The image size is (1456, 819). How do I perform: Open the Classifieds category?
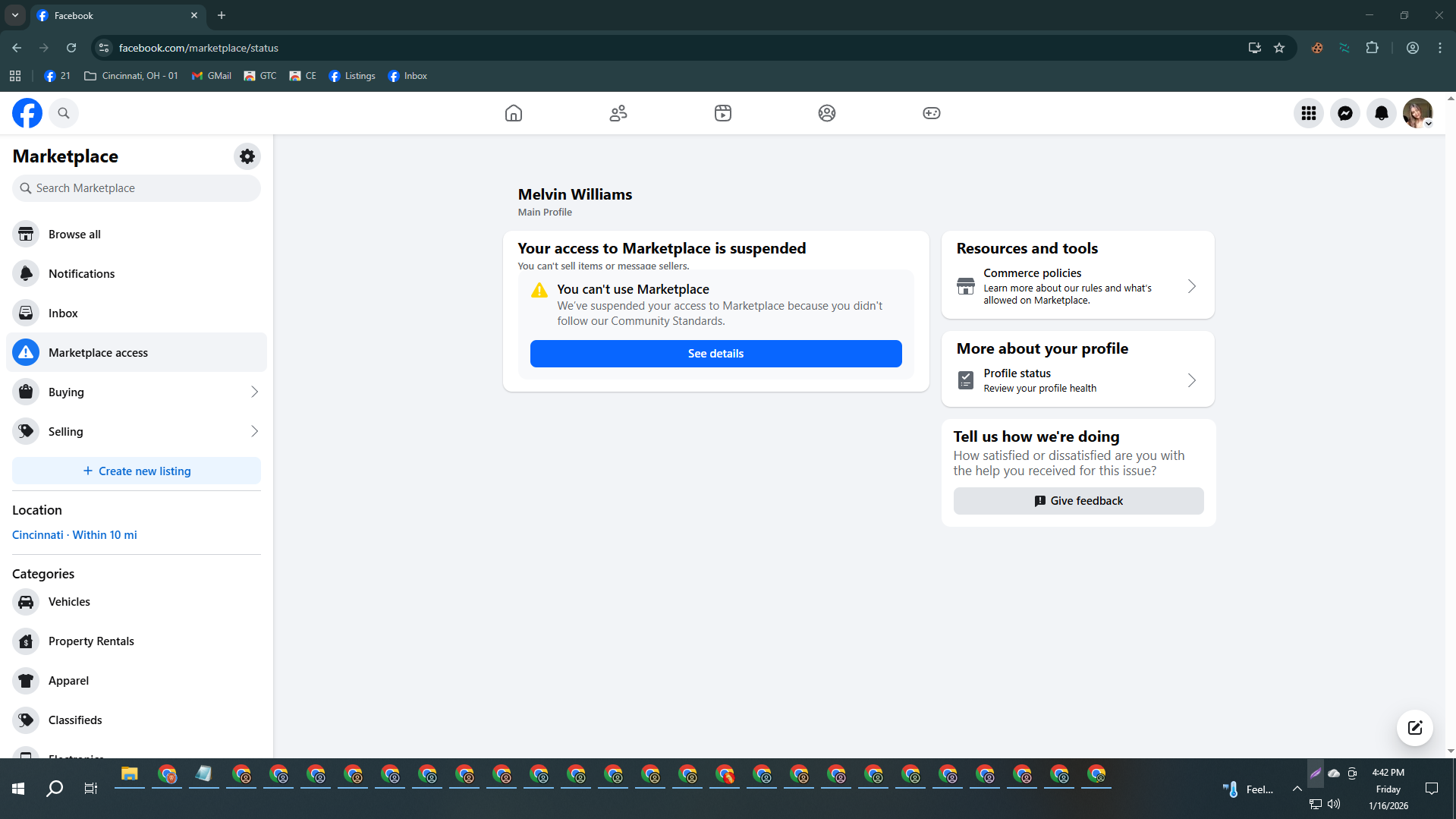tap(137, 720)
